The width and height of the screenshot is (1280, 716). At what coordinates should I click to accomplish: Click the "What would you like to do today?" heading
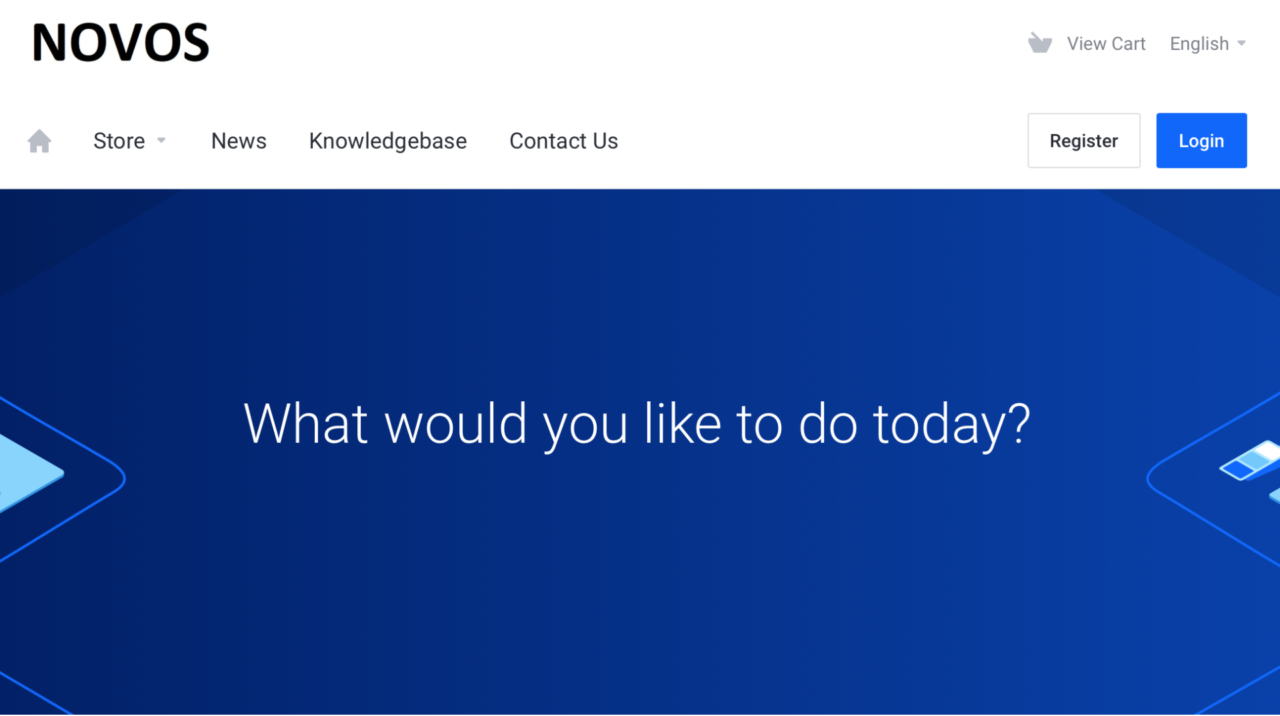[637, 423]
